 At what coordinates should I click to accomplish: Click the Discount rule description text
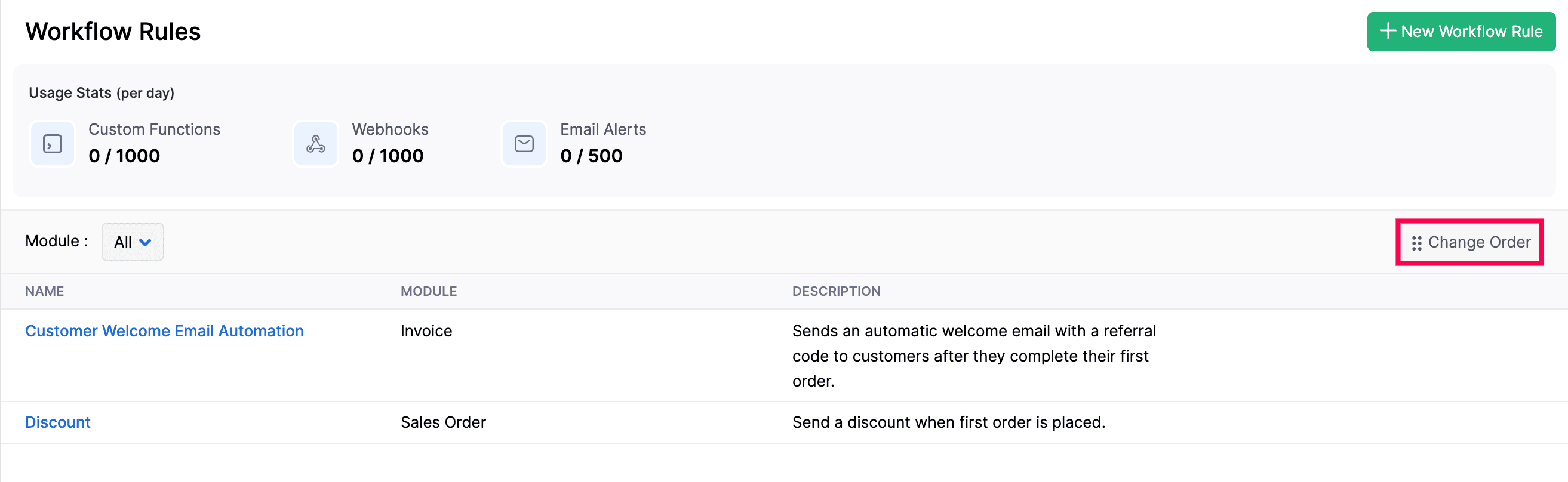pyautogui.click(x=948, y=422)
